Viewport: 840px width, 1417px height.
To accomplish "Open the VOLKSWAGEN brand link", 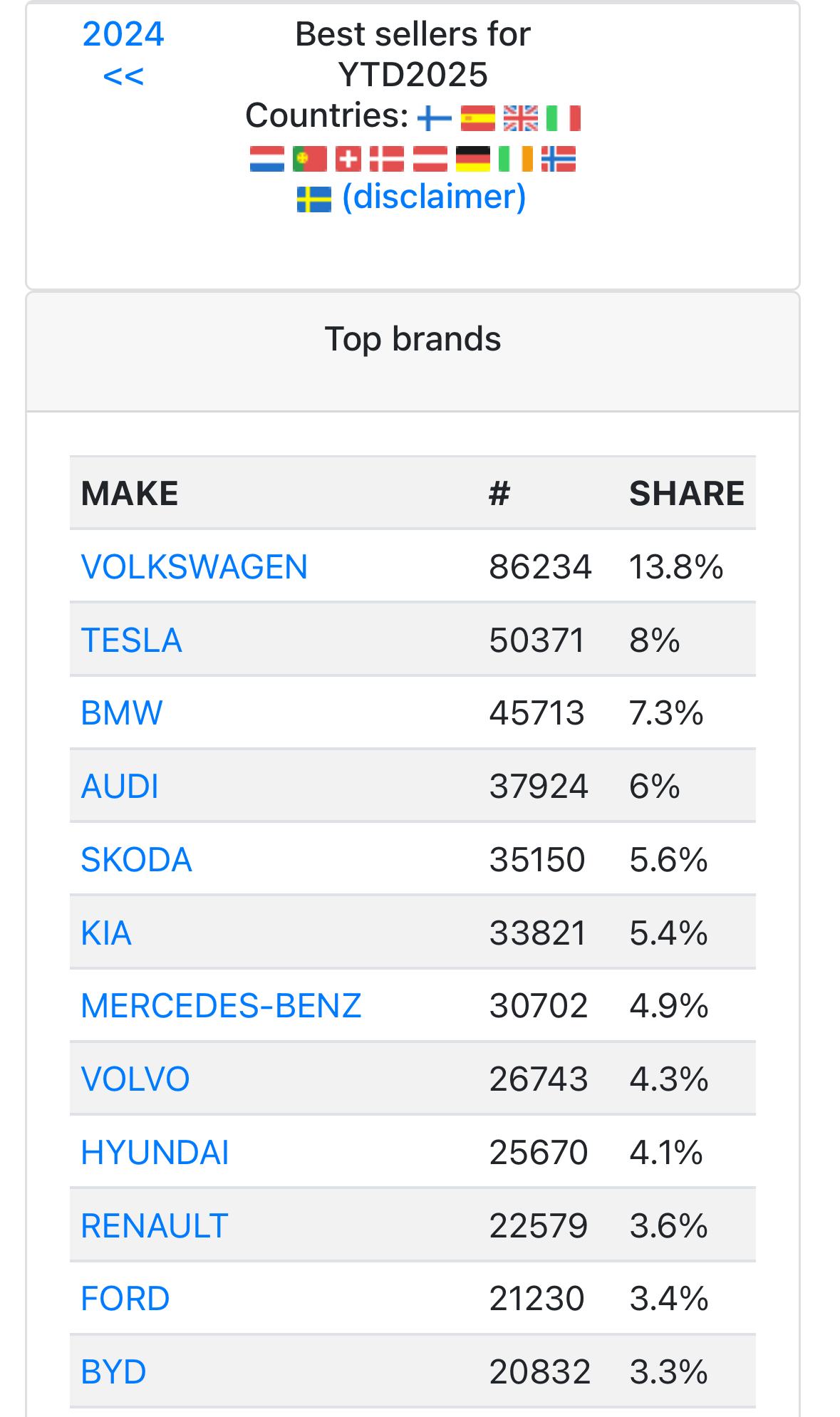I will 194,567.
